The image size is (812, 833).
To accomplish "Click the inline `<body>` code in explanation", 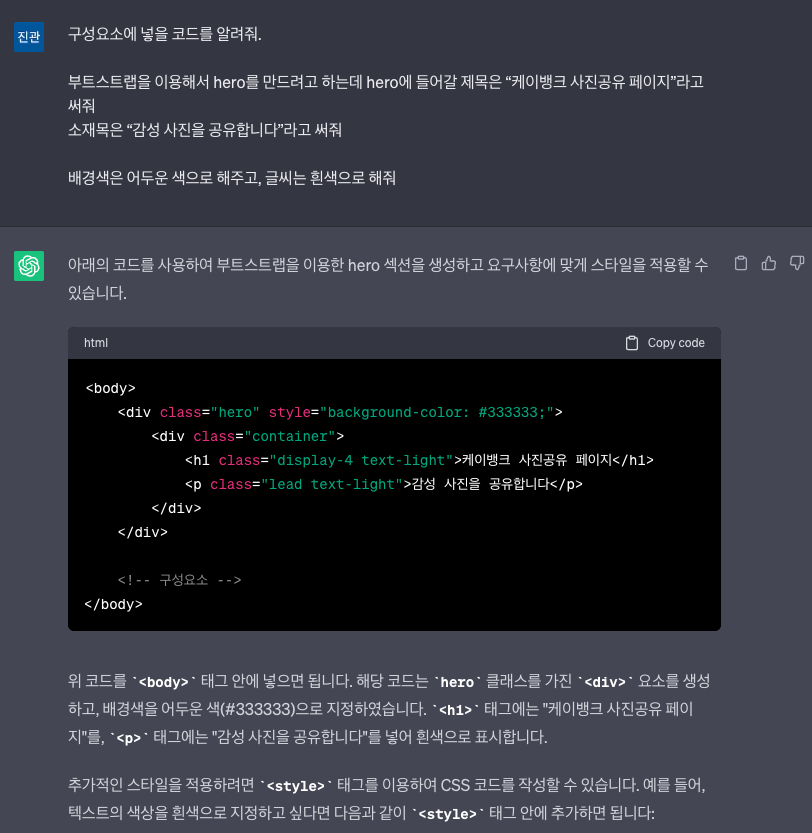I will [x=164, y=682].
